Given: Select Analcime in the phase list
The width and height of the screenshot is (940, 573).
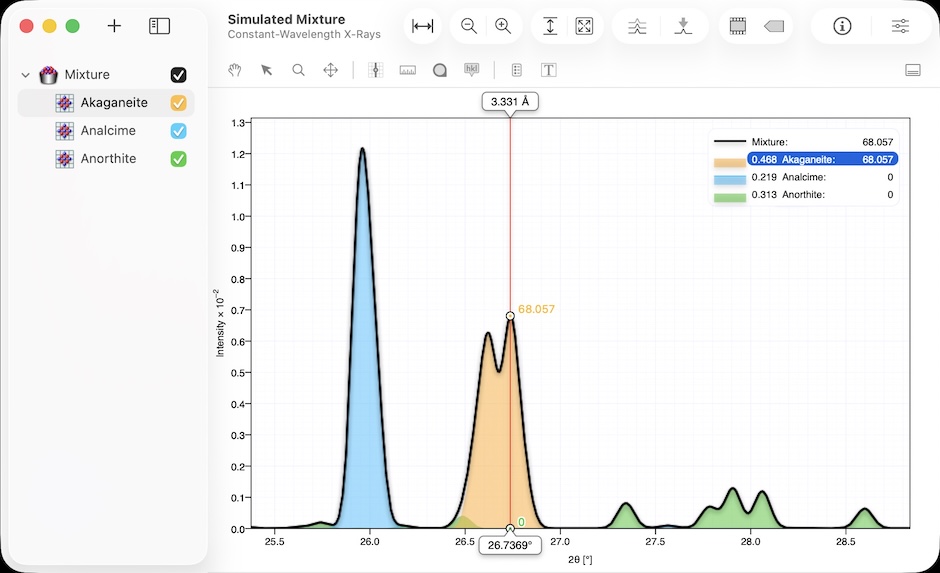Looking at the screenshot, I should pos(108,131).
